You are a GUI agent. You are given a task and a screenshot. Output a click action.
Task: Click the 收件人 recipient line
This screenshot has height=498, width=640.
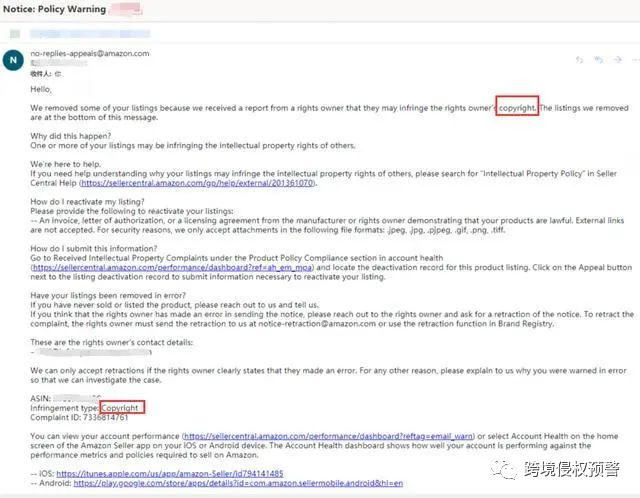[46, 74]
